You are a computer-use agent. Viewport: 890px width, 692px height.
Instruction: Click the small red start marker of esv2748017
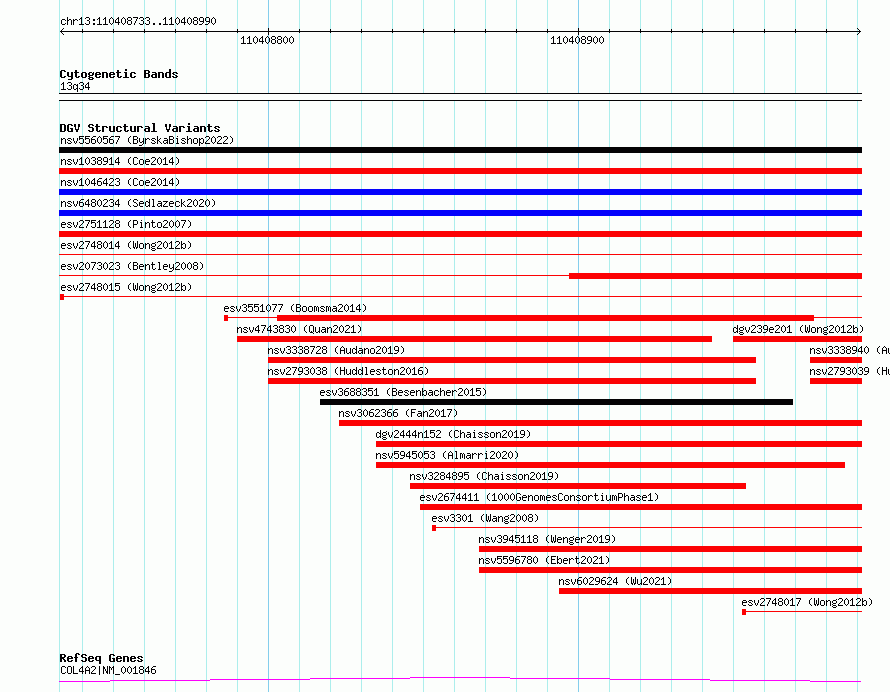click(x=744, y=612)
